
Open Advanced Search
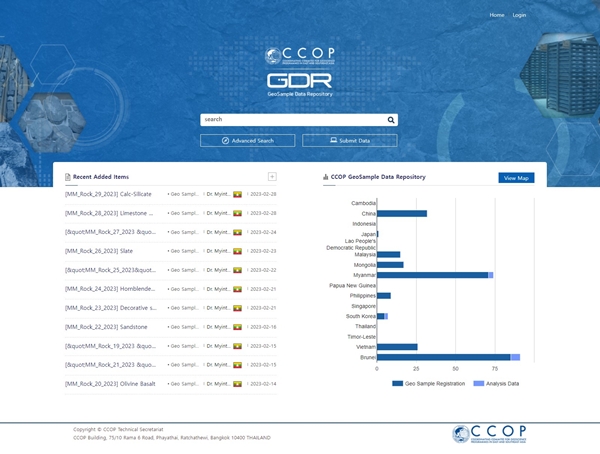247,141
